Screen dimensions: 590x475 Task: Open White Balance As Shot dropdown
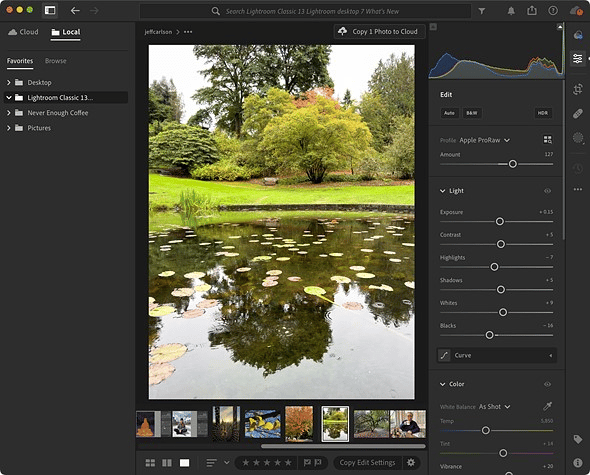[x=494, y=406]
